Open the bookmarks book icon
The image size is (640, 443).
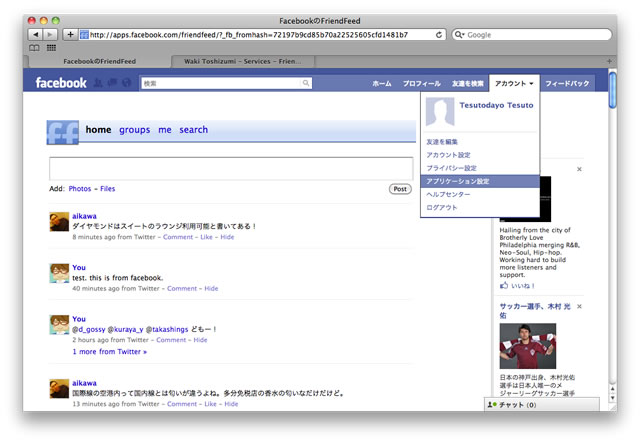[x=34, y=48]
